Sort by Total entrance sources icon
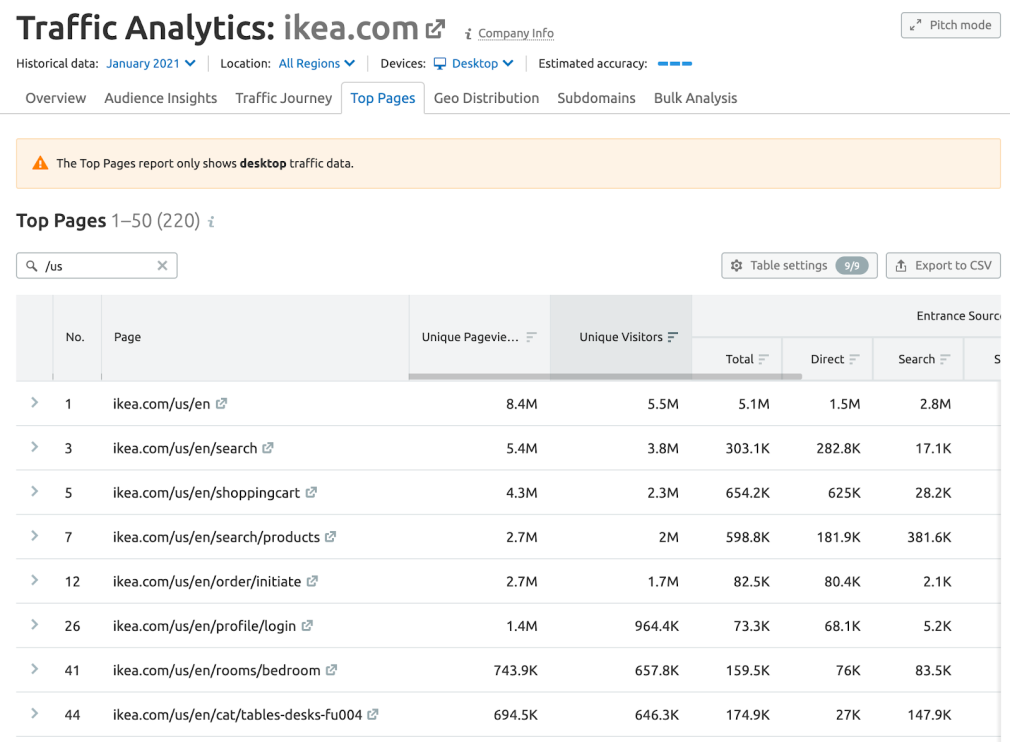This screenshot has height=742, width=1010. click(764, 359)
